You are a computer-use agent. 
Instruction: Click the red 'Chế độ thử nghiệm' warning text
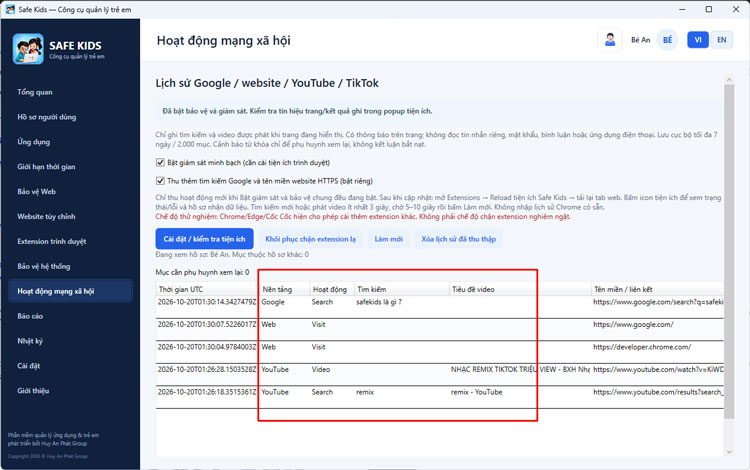[363, 217]
